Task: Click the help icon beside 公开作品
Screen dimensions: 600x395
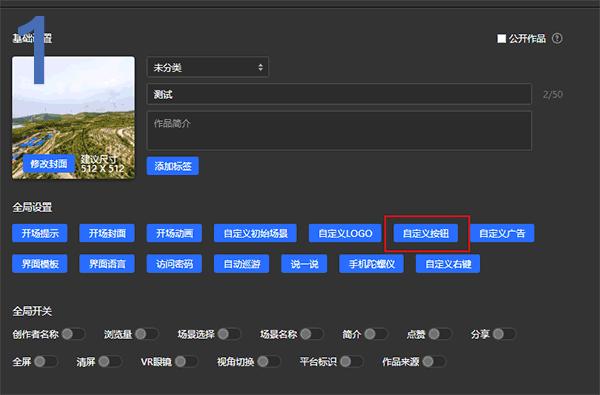Action: click(x=557, y=38)
